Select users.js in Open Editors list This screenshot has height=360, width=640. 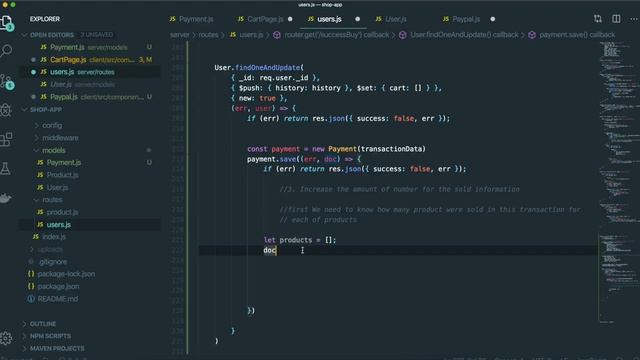pyautogui.click(x=90, y=72)
